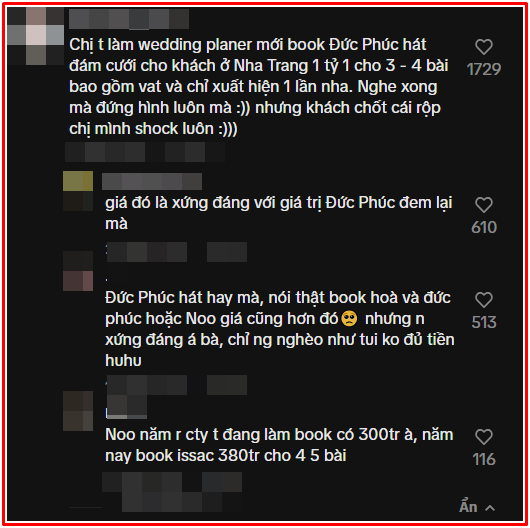Like the reply with 610 likes
This screenshot has width=530, height=528.
(484, 205)
